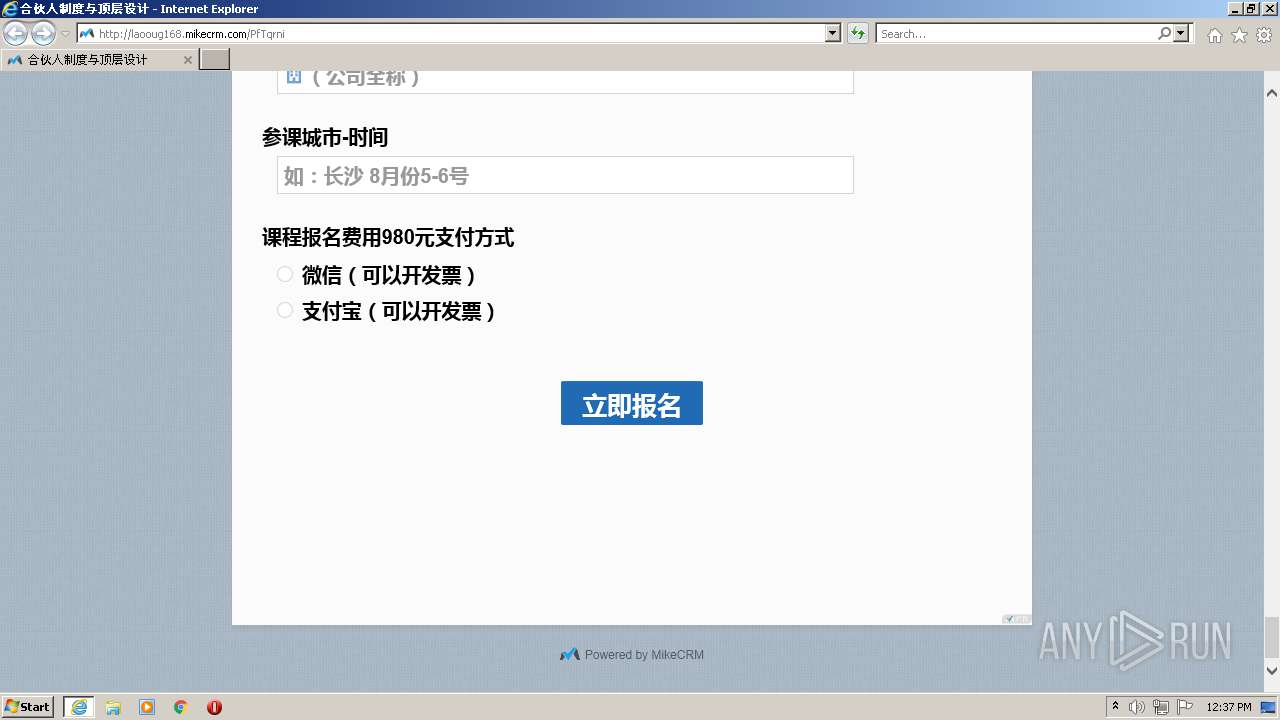Open Internet Explorer from the taskbar
Image resolution: width=1280 pixels, height=720 pixels.
tap(79, 707)
